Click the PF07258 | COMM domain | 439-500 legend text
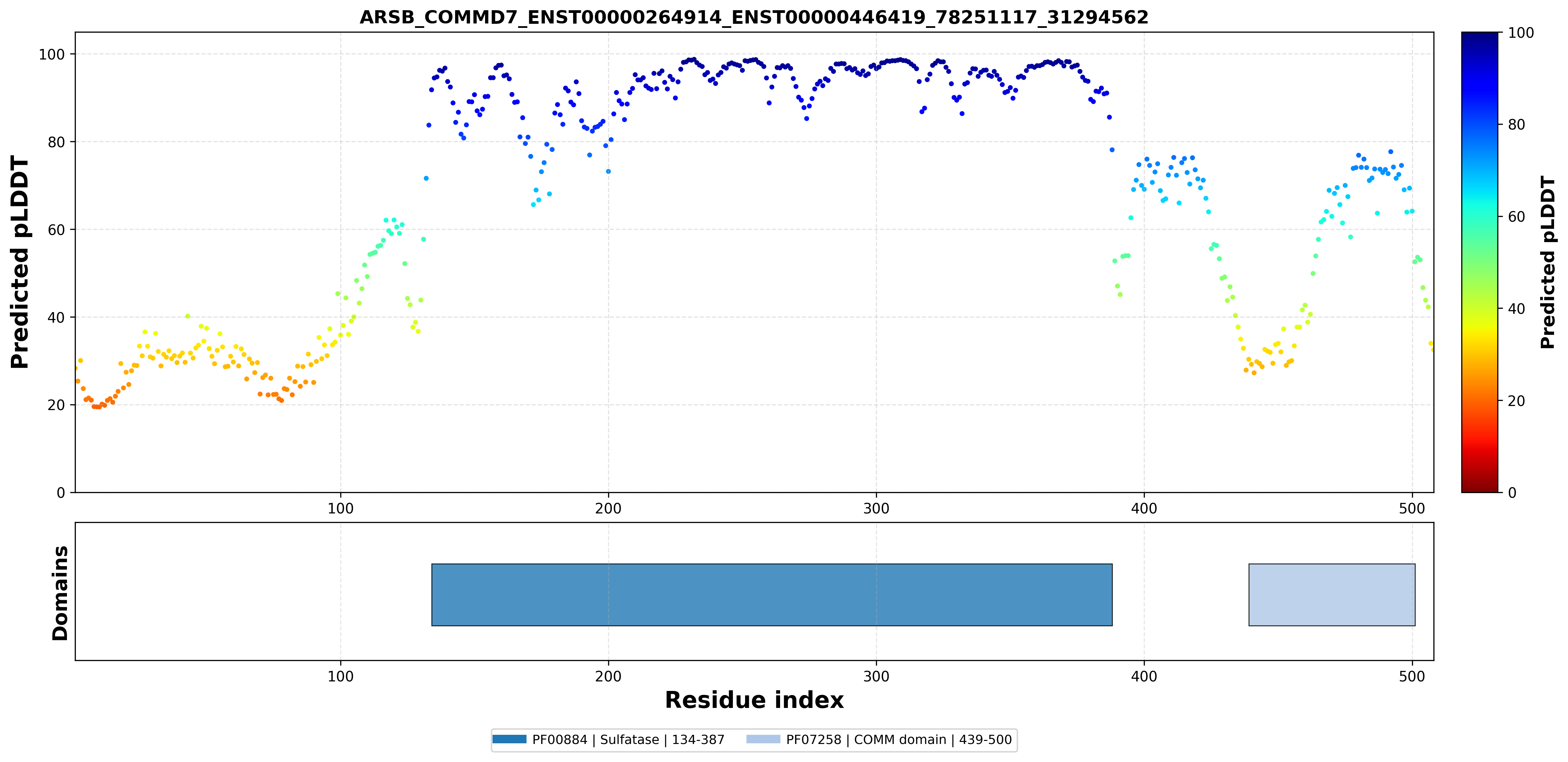Viewport: 1568px width, 762px height. pyautogui.click(x=899, y=740)
